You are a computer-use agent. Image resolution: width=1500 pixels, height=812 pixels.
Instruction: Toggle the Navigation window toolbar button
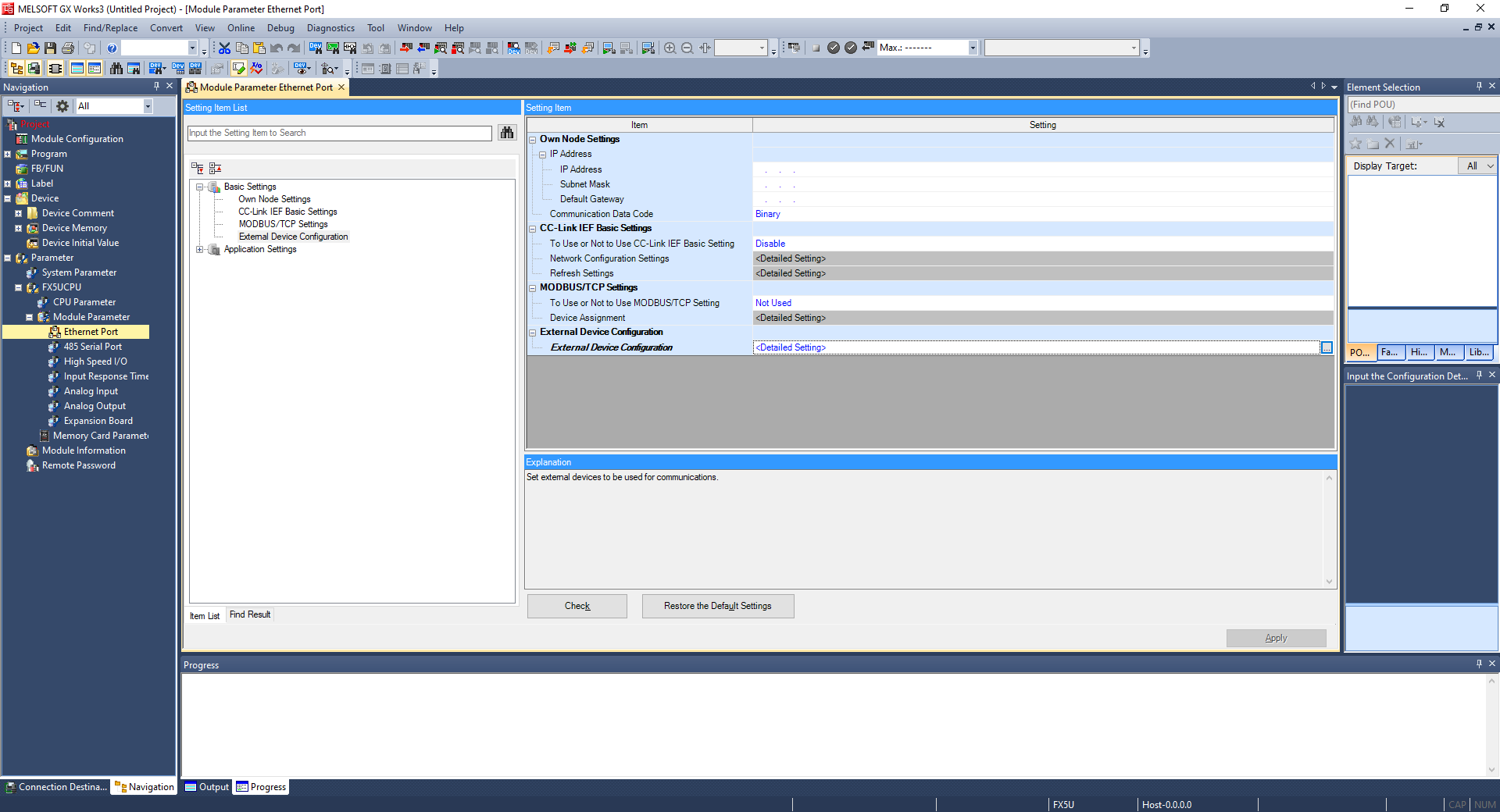[16, 69]
